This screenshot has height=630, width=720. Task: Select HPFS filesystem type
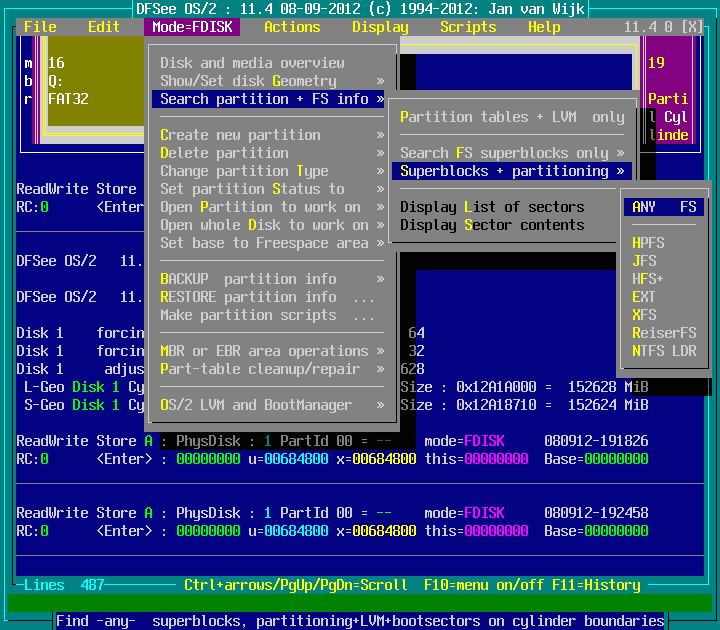tap(648, 243)
